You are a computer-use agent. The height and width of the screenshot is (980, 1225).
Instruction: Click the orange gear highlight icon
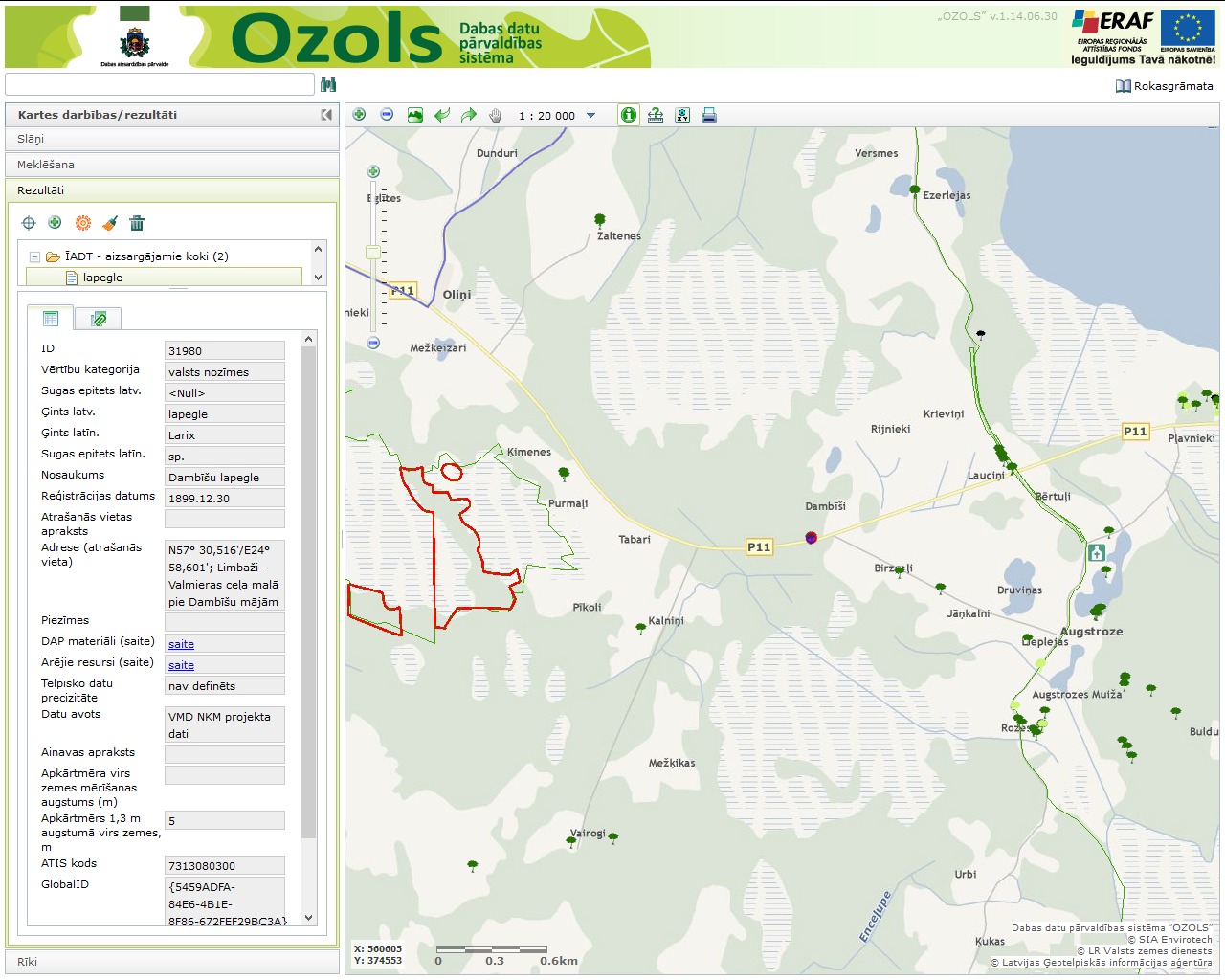[x=83, y=223]
